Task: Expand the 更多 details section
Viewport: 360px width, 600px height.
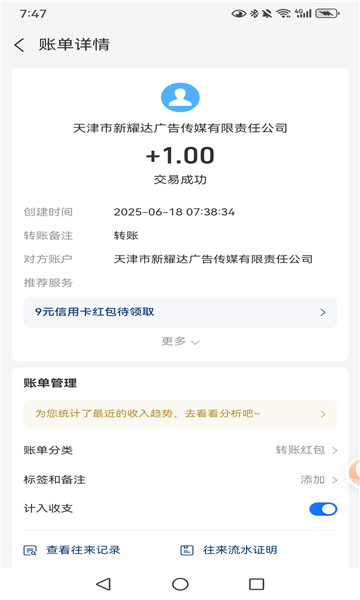Action: (180, 341)
